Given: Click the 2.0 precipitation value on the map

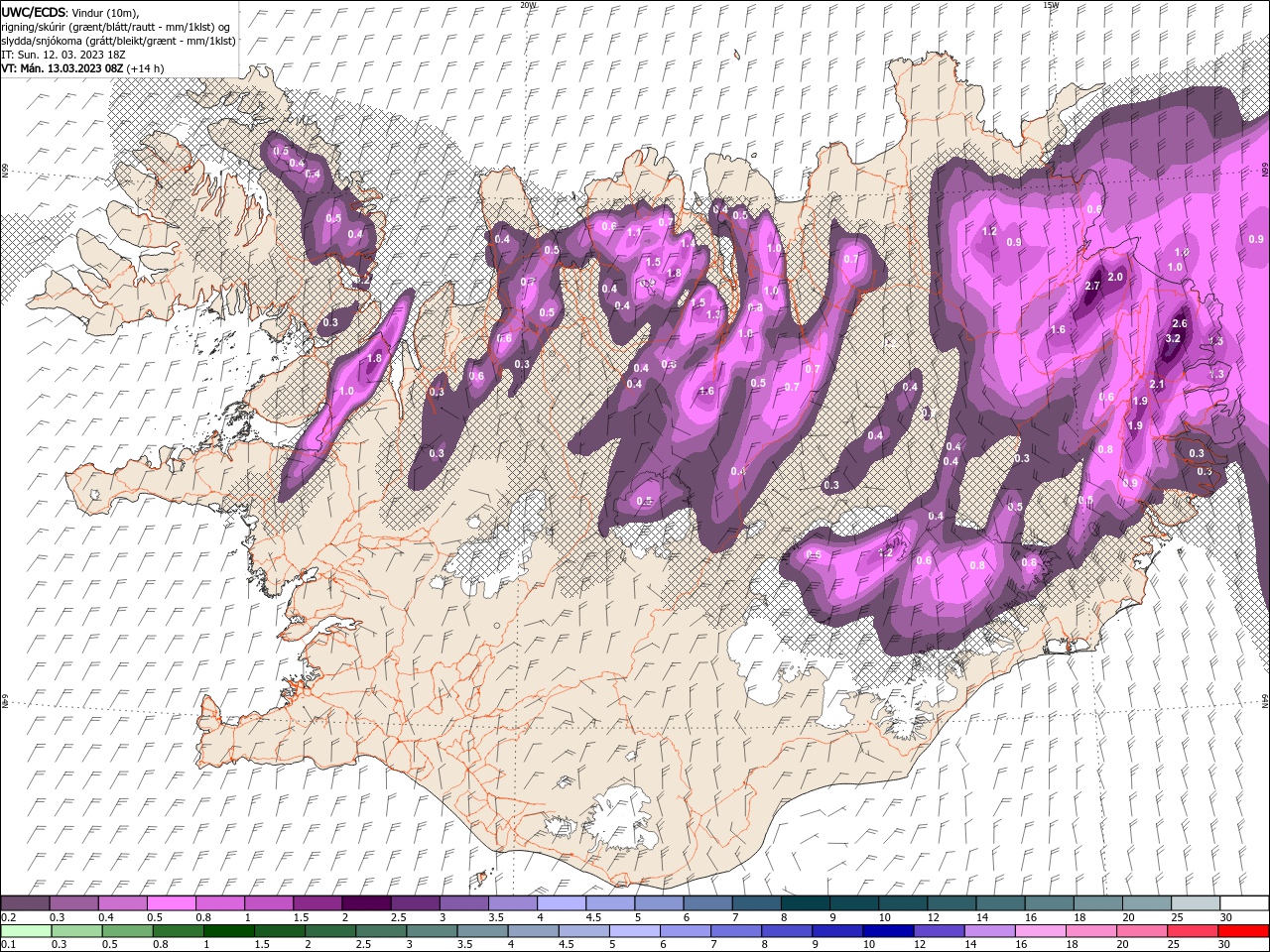Looking at the screenshot, I should pos(1115,277).
